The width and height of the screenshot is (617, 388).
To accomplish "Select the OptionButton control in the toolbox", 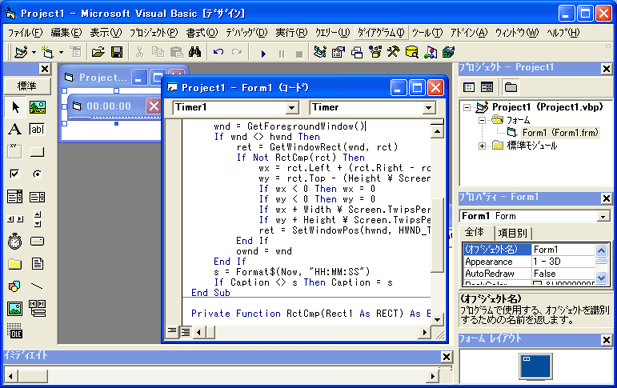I will (37, 174).
